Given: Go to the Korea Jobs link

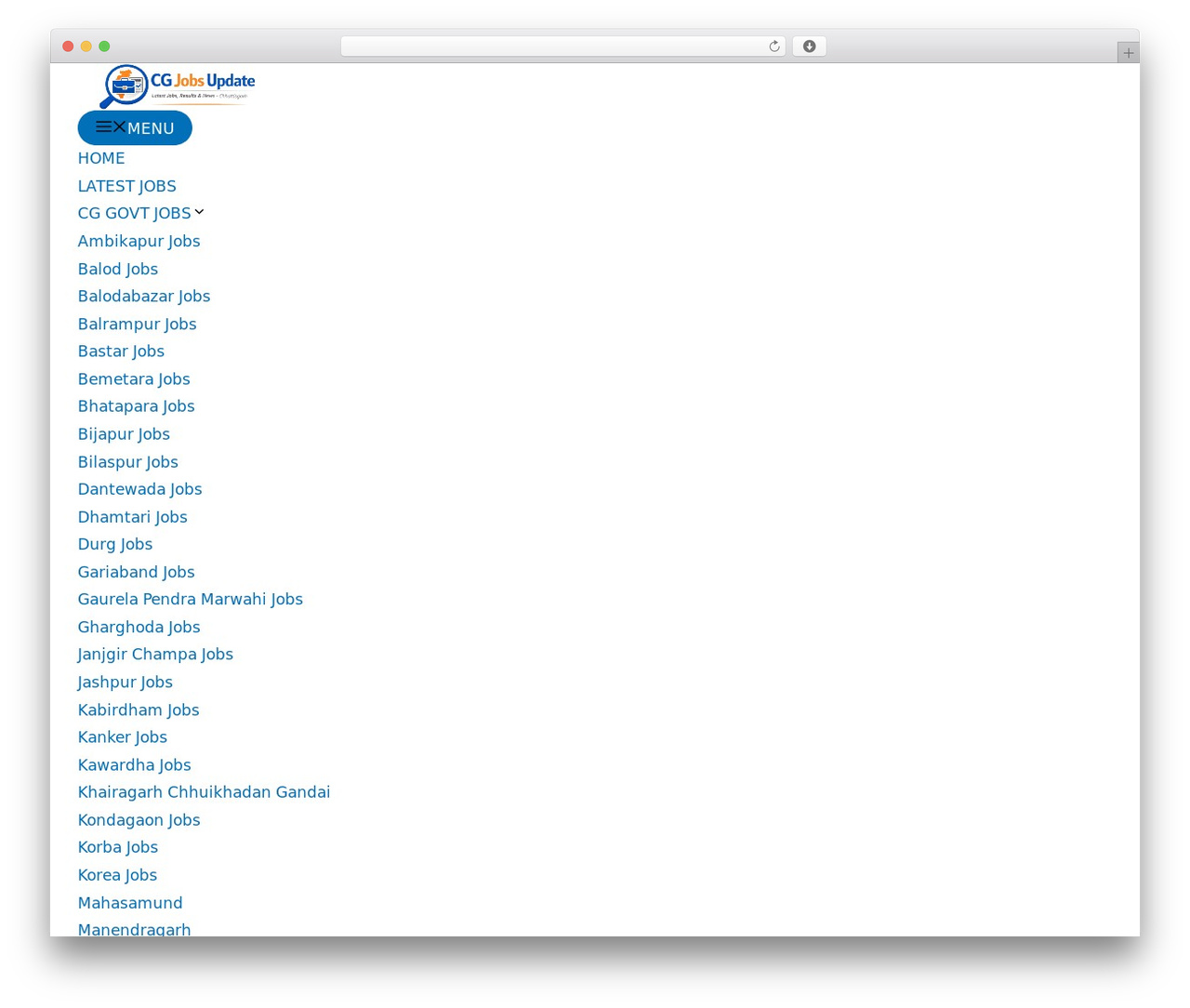Looking at the screenshot, I should pyautogui.click(x=117, y=874).
